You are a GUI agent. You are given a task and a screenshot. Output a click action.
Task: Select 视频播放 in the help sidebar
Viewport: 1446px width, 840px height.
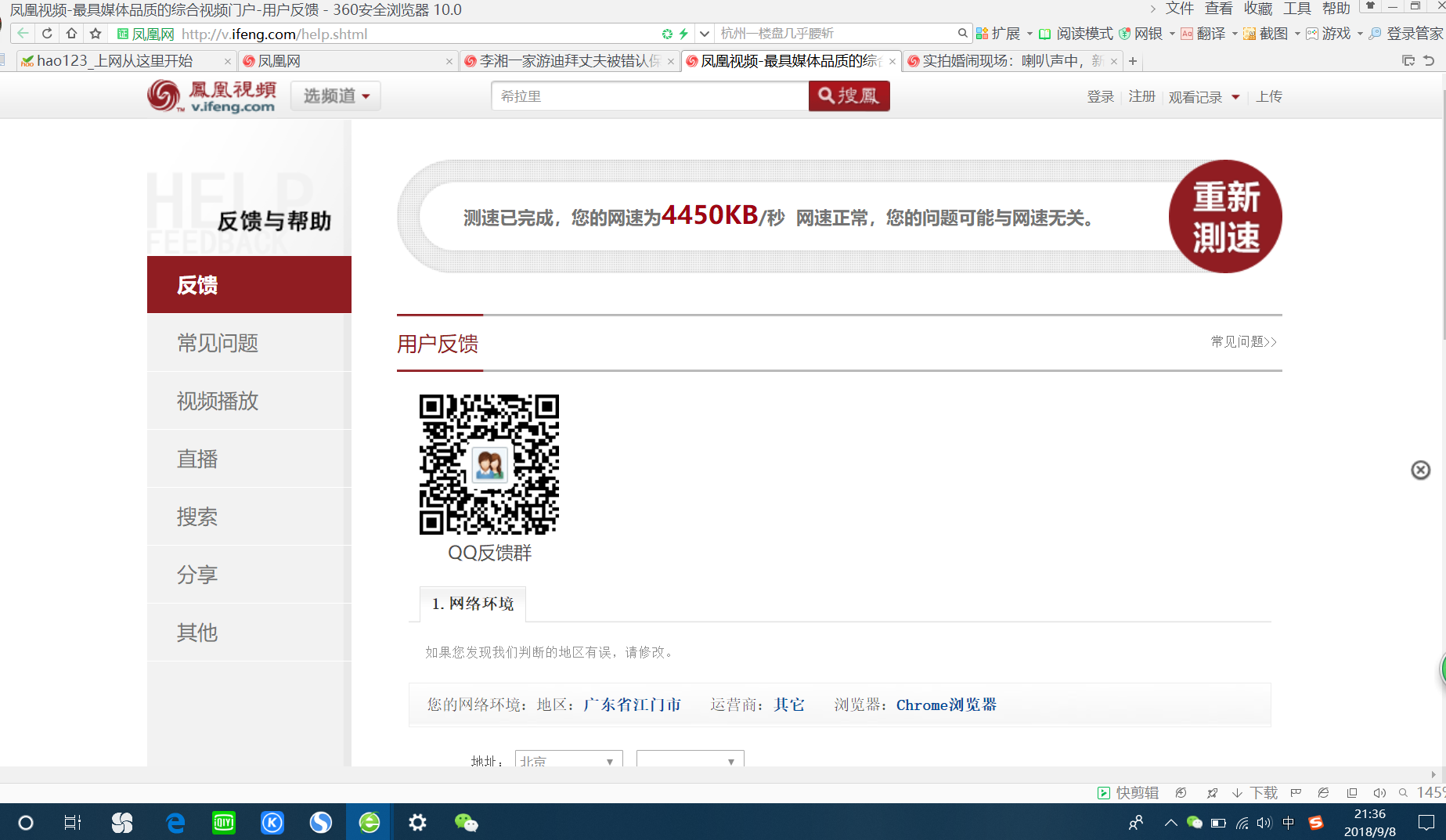[x=249, y=401]
